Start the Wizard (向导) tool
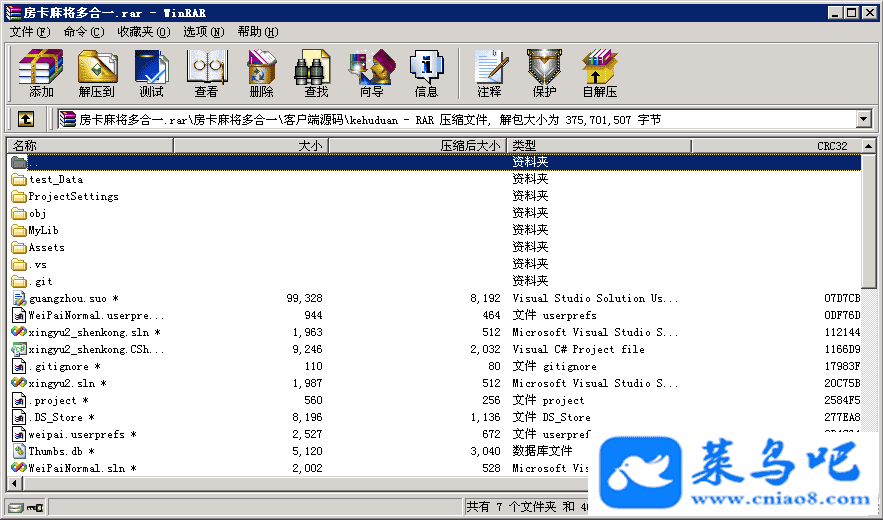 (x=371, y=73)
